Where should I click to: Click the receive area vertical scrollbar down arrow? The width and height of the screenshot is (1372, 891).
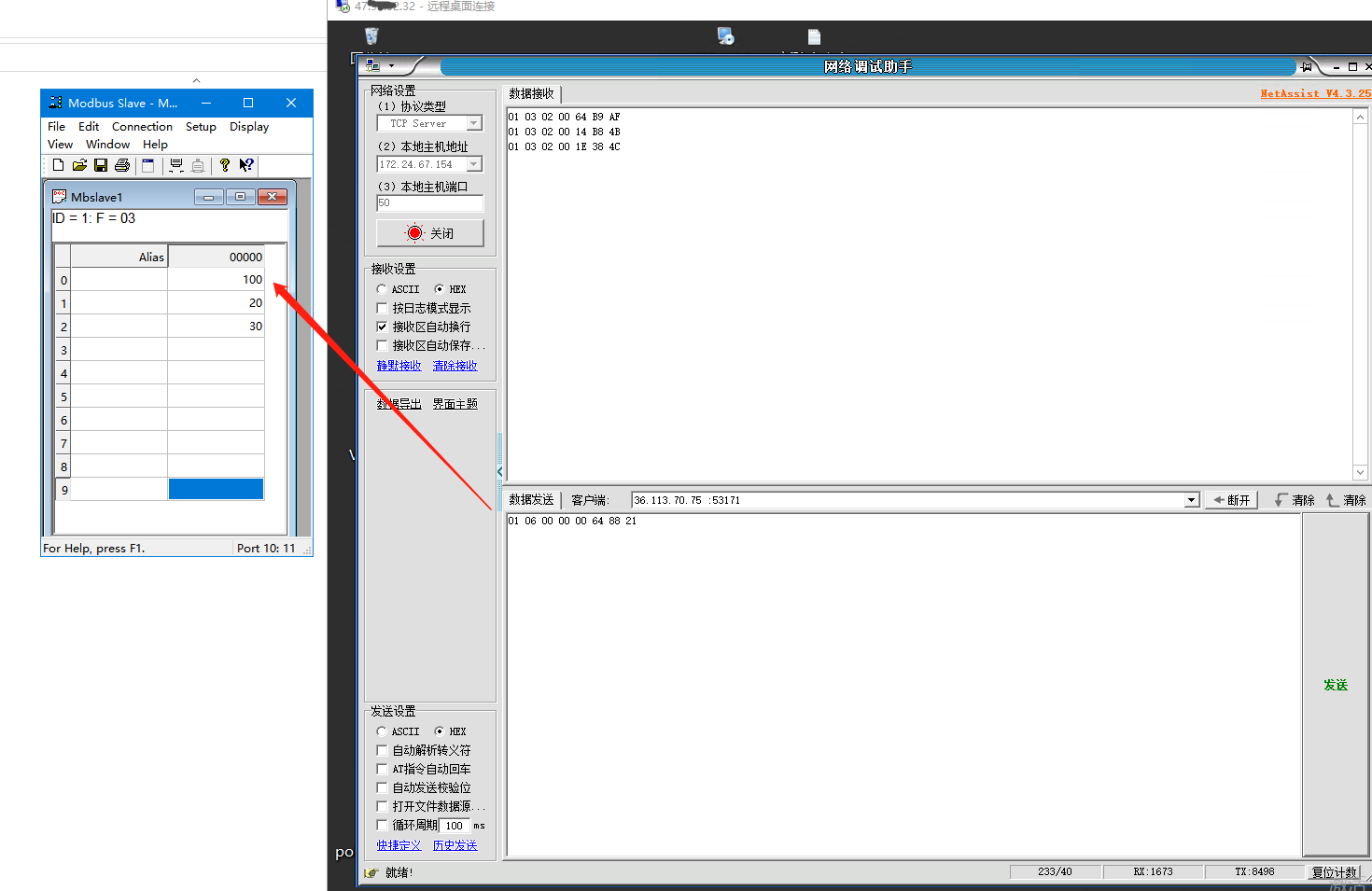coord(1360,473)
